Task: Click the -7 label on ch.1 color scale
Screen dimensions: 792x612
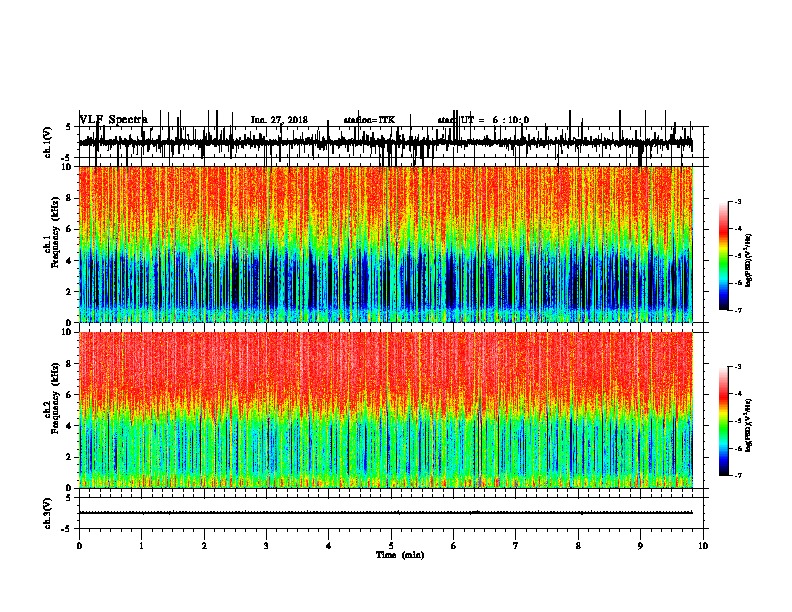Action: point(737,310)
